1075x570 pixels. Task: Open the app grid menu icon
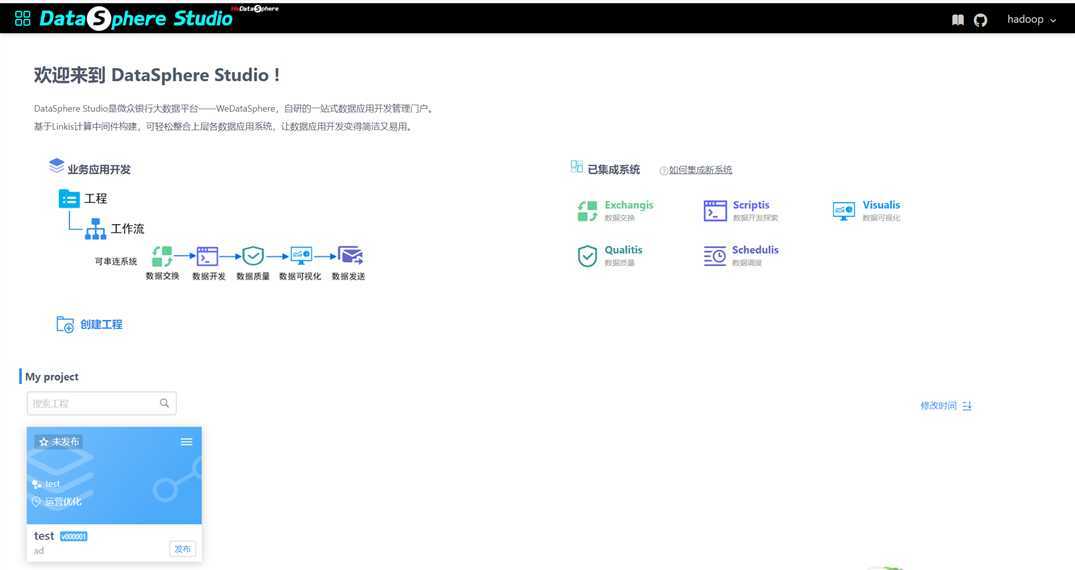point(23,19)
